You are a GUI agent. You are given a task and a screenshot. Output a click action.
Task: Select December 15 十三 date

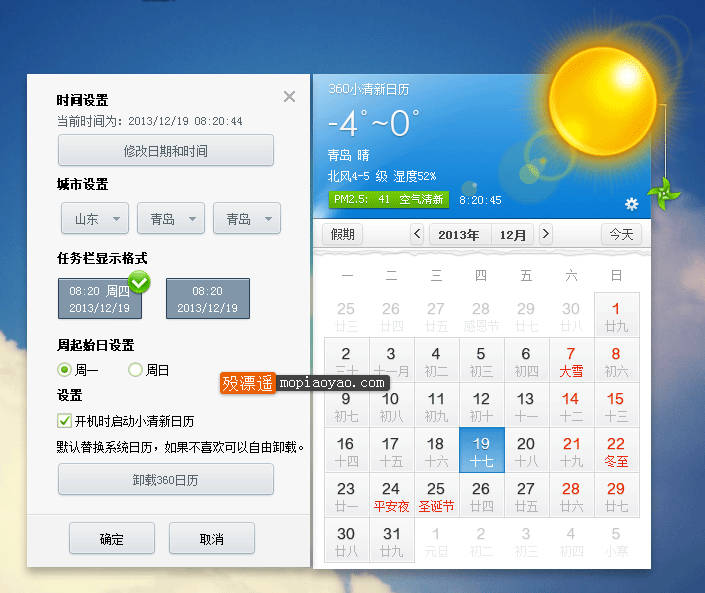coord(616,405)
